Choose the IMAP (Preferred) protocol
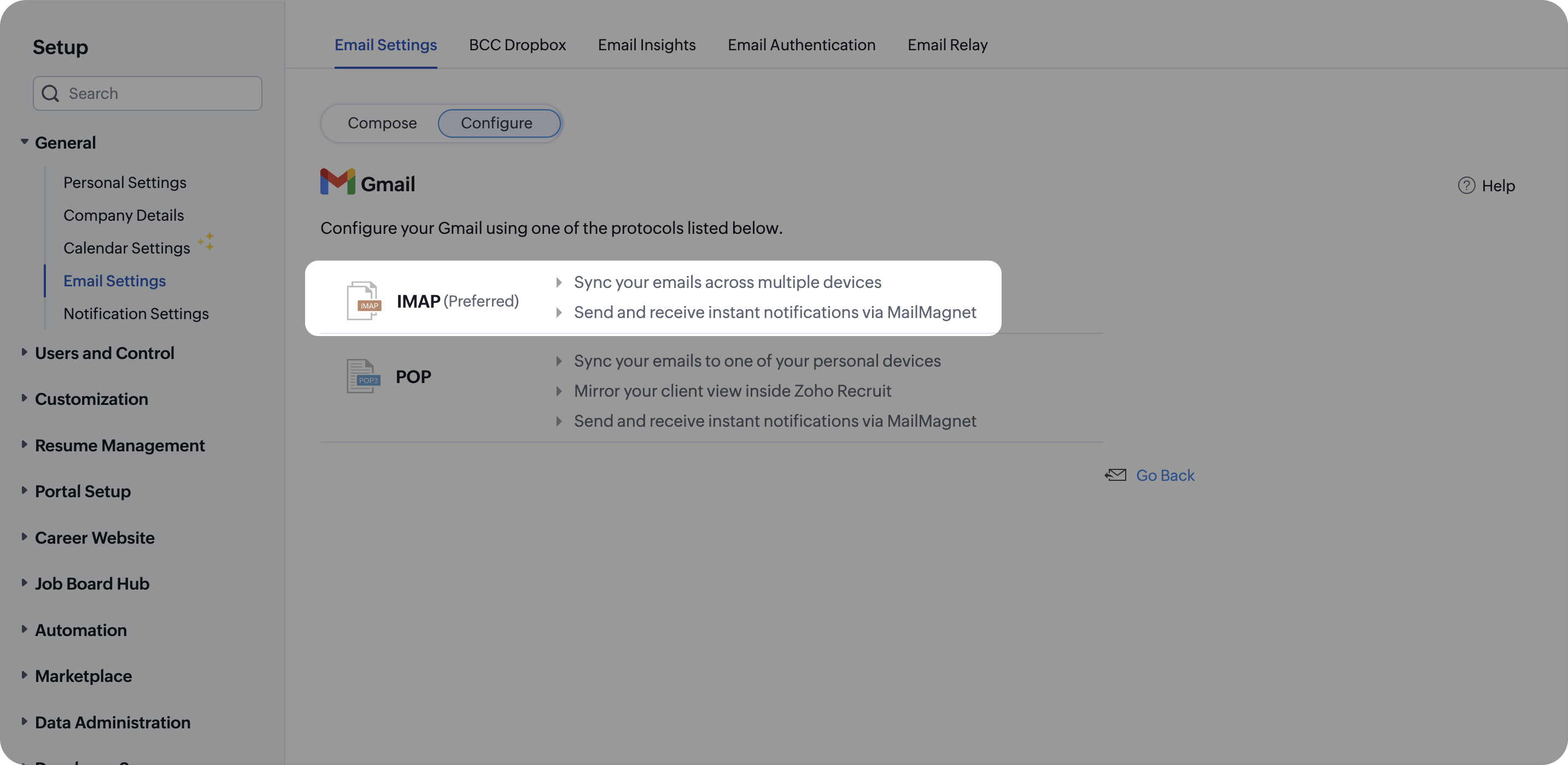 [457, 301]
